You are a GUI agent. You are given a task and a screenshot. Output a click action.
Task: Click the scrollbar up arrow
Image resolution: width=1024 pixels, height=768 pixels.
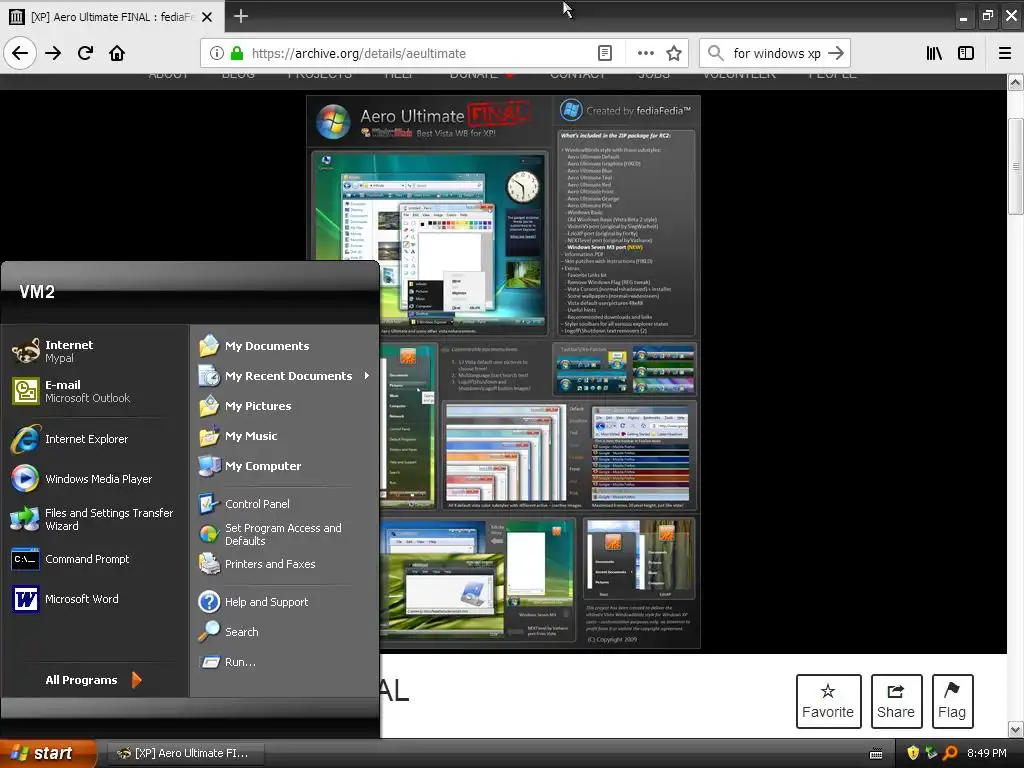pos(1016,83)
